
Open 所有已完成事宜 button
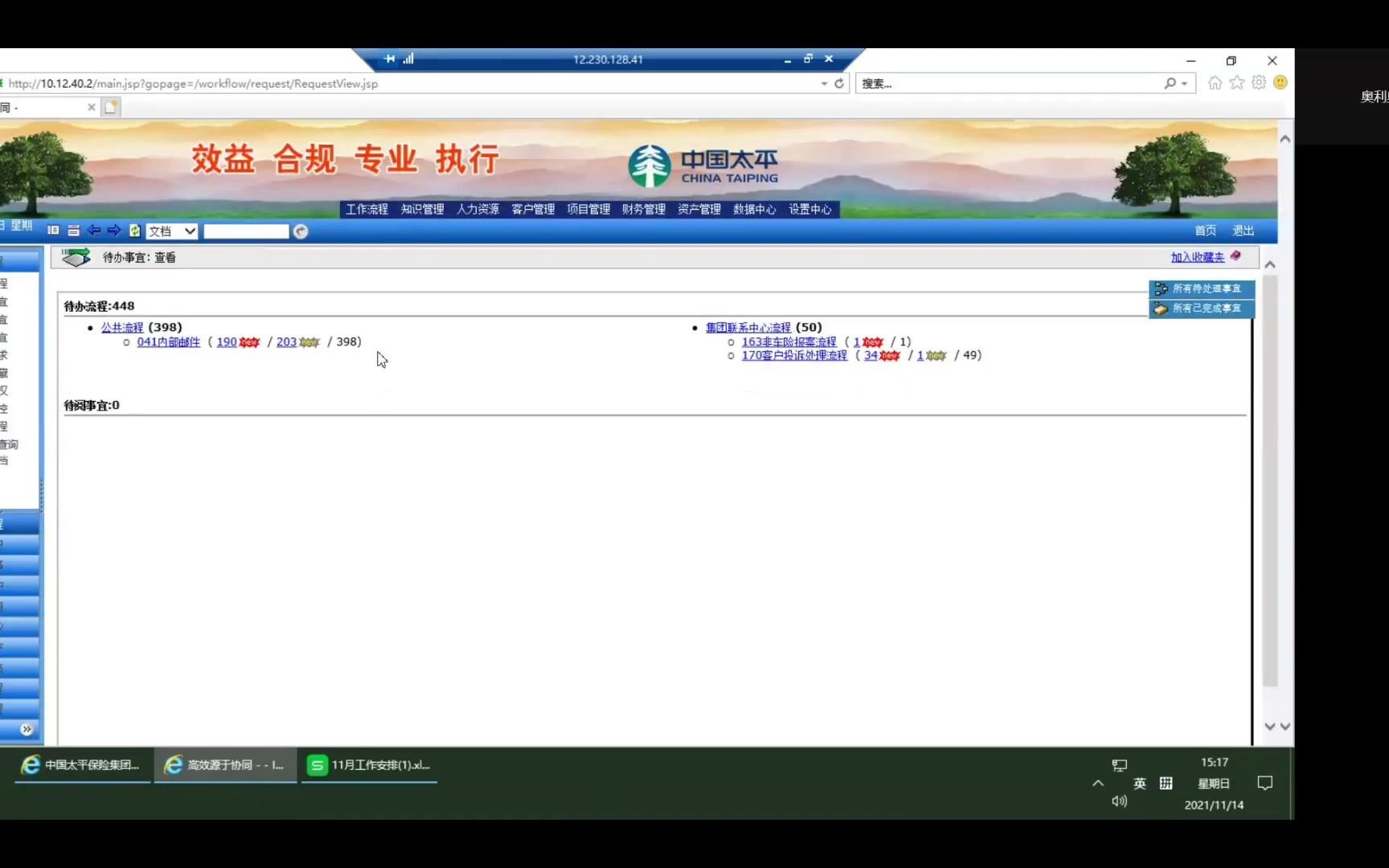click(1201, 309)
